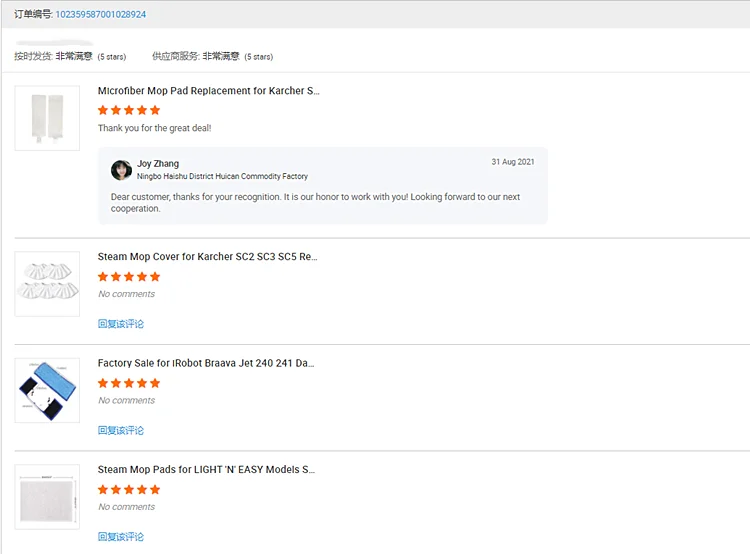Reply to the iRobot Braava Jet review
Image resolution: width=750 pixels, height=554 pixels.
tap(121, 431)
